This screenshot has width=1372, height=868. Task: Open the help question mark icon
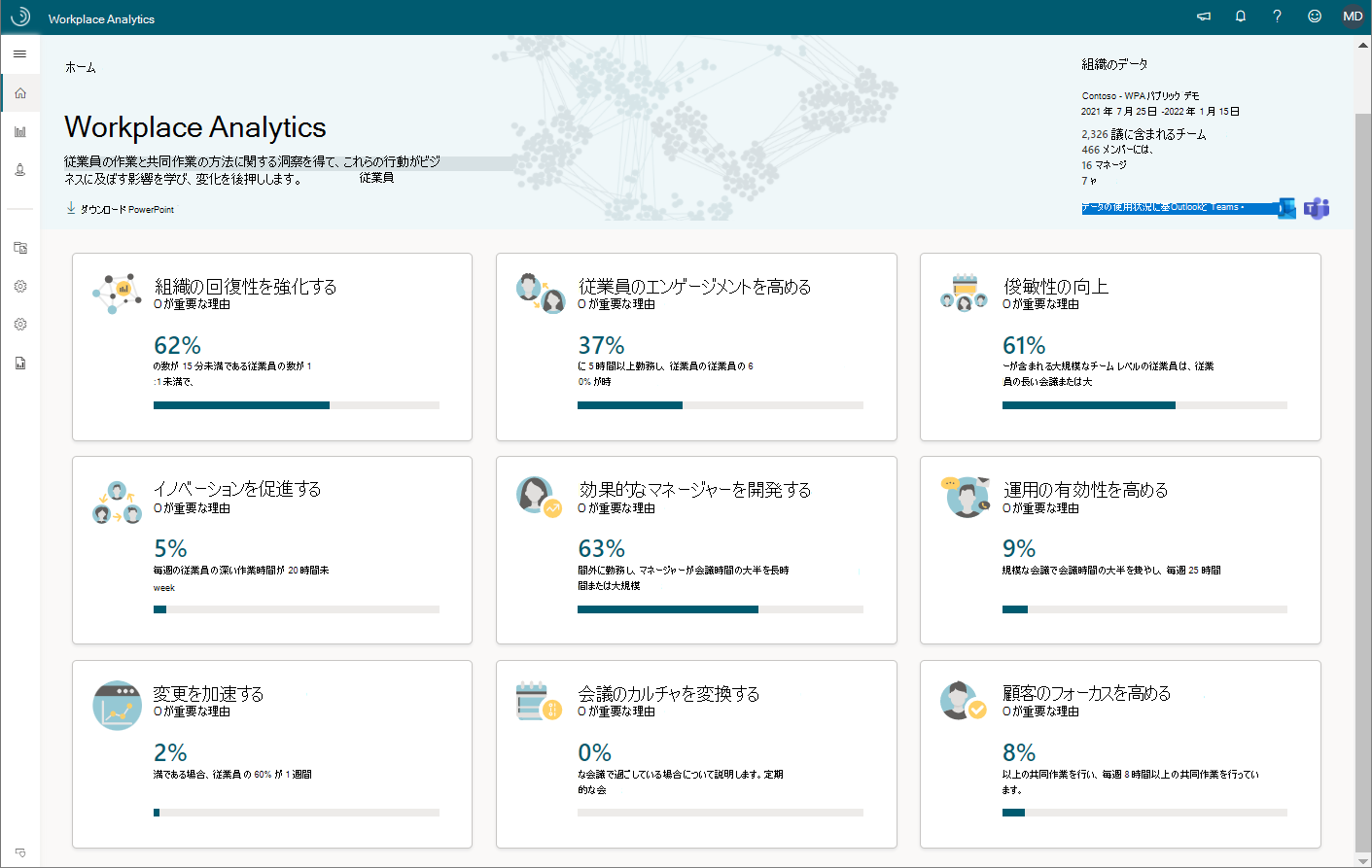coord(1277,17)
